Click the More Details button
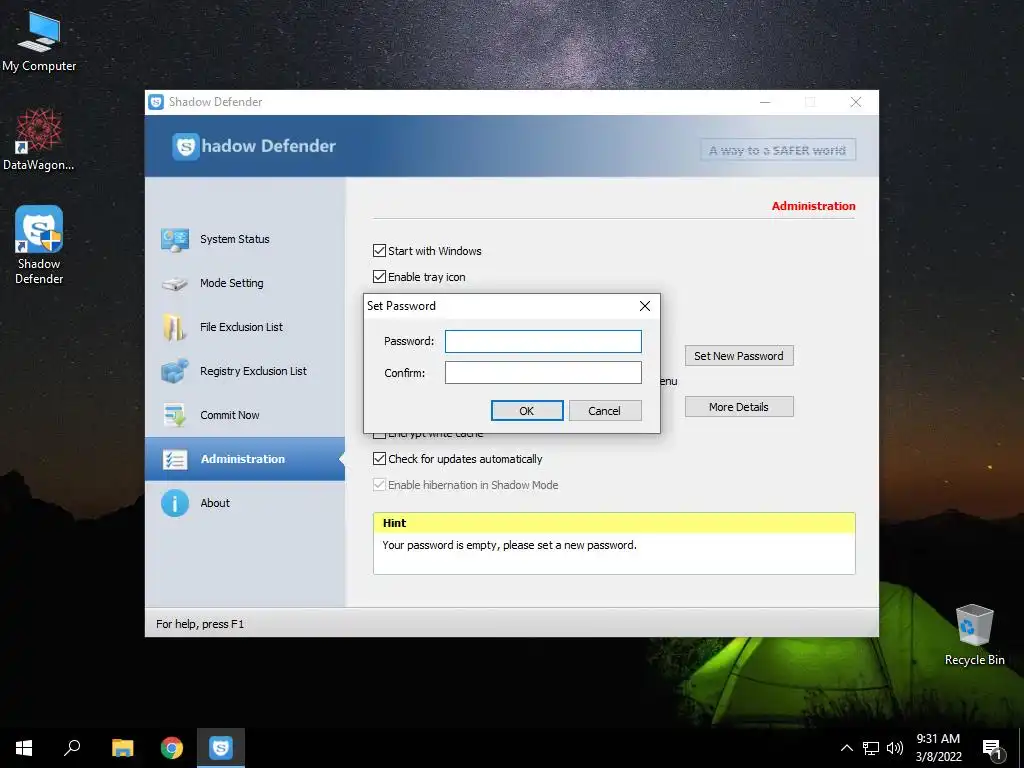This screenshot has width=1024, height=768. [x=739, y=407]
